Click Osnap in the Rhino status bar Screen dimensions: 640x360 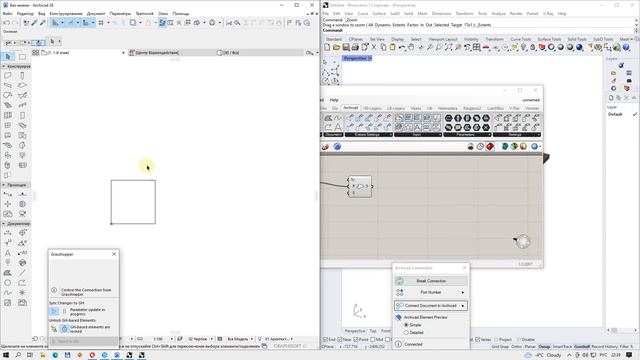[x=544, y=347]
